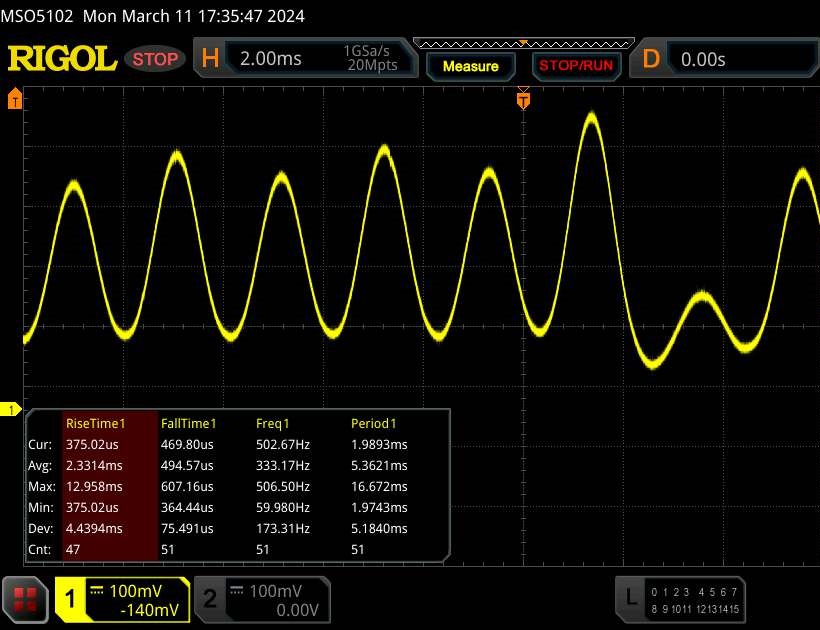
Task: Click the waveform memory overview bar
Action: click(523, 43)
